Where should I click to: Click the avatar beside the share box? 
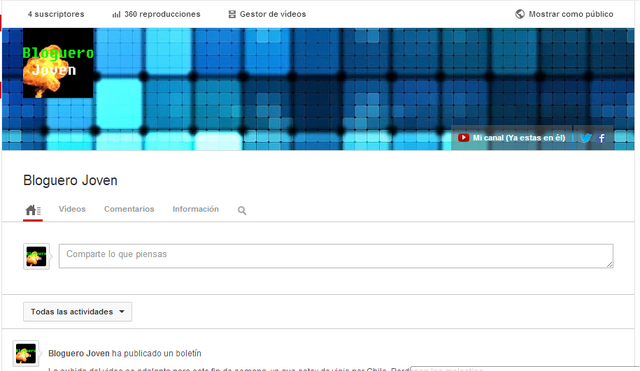(36, 257)
